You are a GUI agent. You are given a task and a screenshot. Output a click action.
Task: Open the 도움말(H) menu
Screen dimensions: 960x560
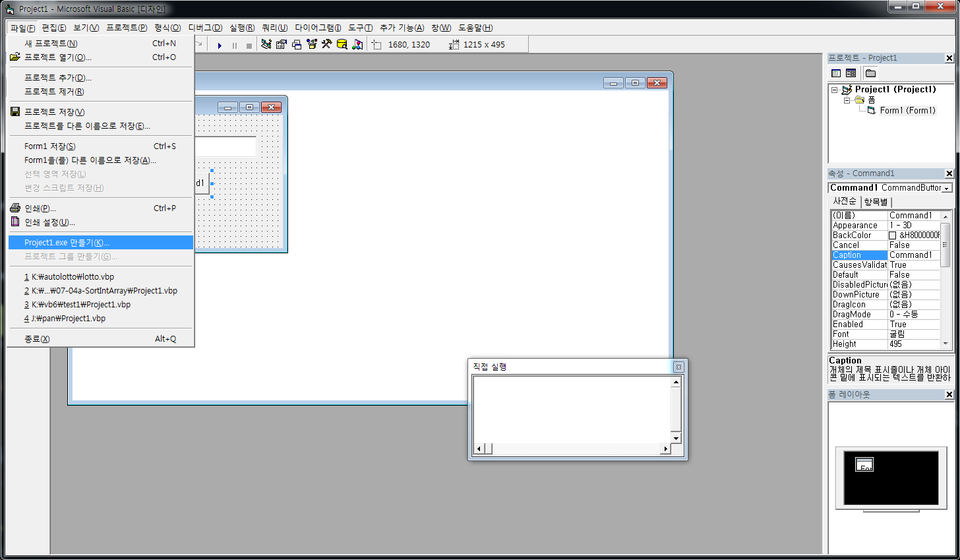(x=476, y=28)
